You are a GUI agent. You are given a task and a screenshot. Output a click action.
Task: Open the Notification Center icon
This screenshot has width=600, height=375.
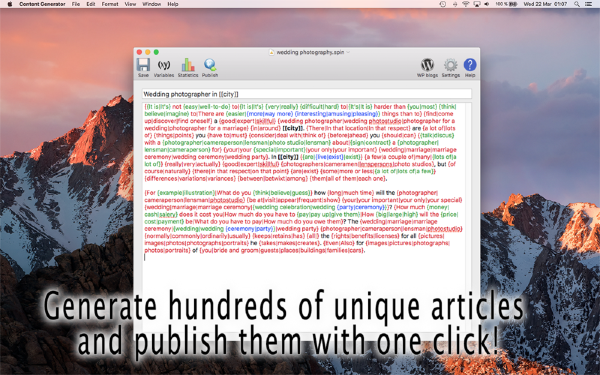click(x=589, y=4)
